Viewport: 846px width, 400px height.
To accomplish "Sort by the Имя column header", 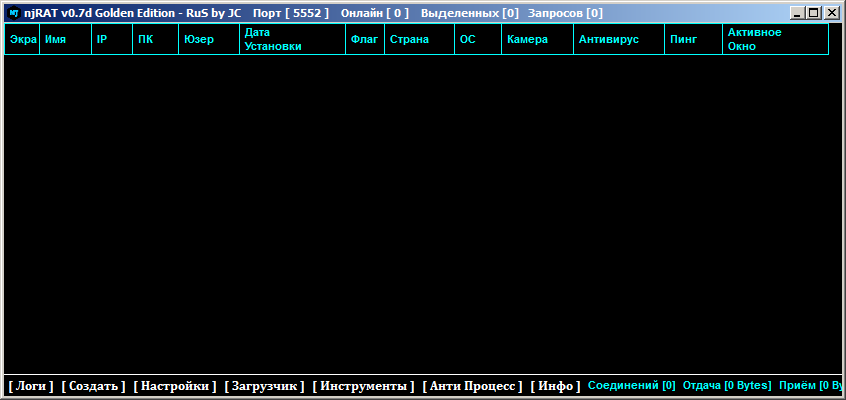I will coord(65,39).
